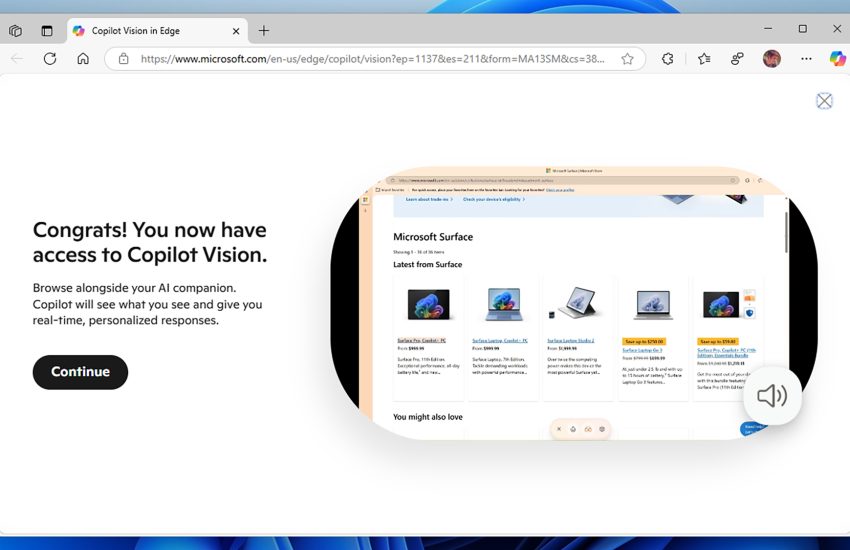Select the Copilot Vision in Edge tab
Screen dimensions: 850x550
(x=157, y=31)
